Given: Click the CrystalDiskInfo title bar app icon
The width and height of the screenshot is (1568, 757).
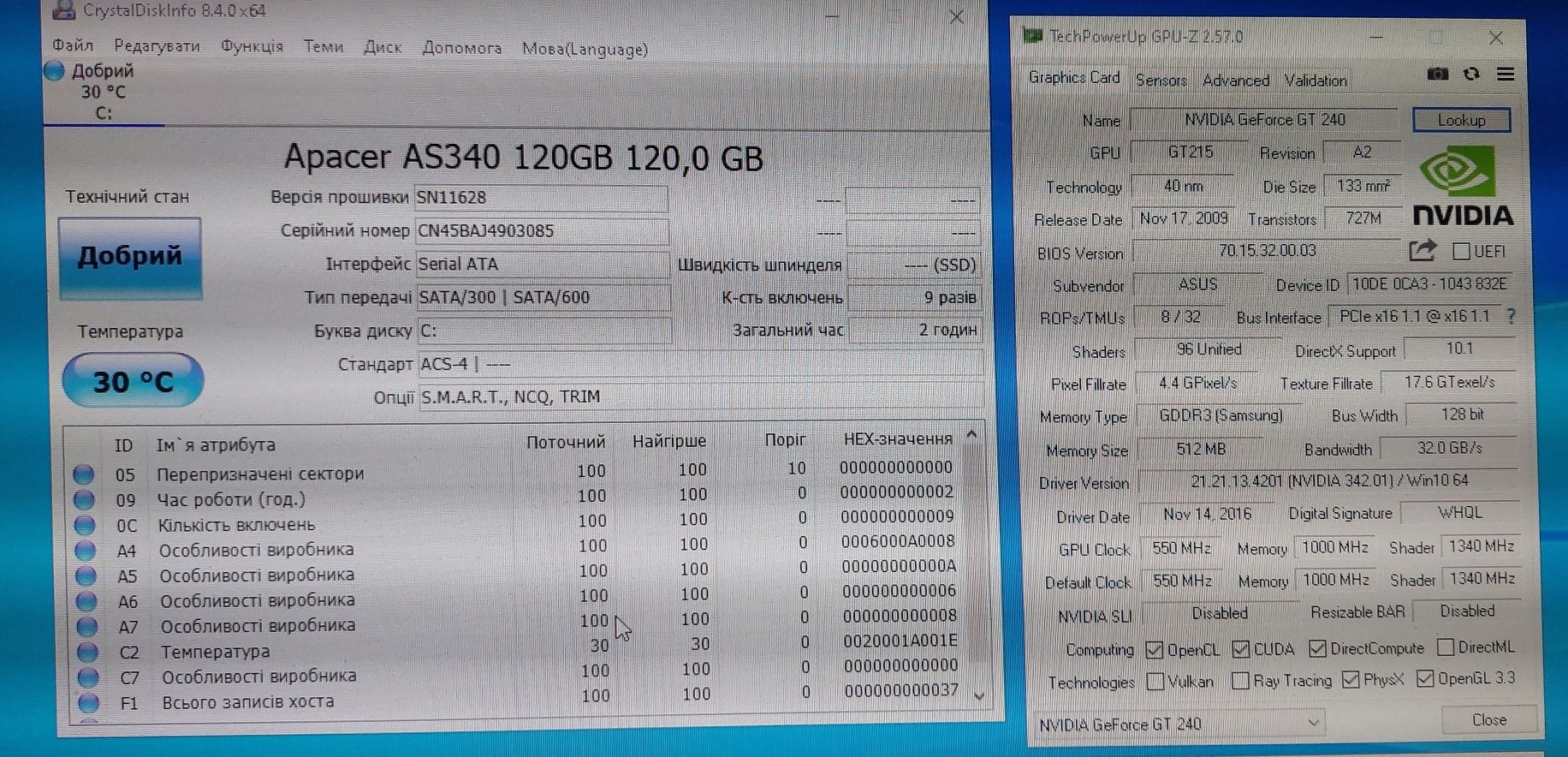Looking at the screenshot, I should pos(62,10).
